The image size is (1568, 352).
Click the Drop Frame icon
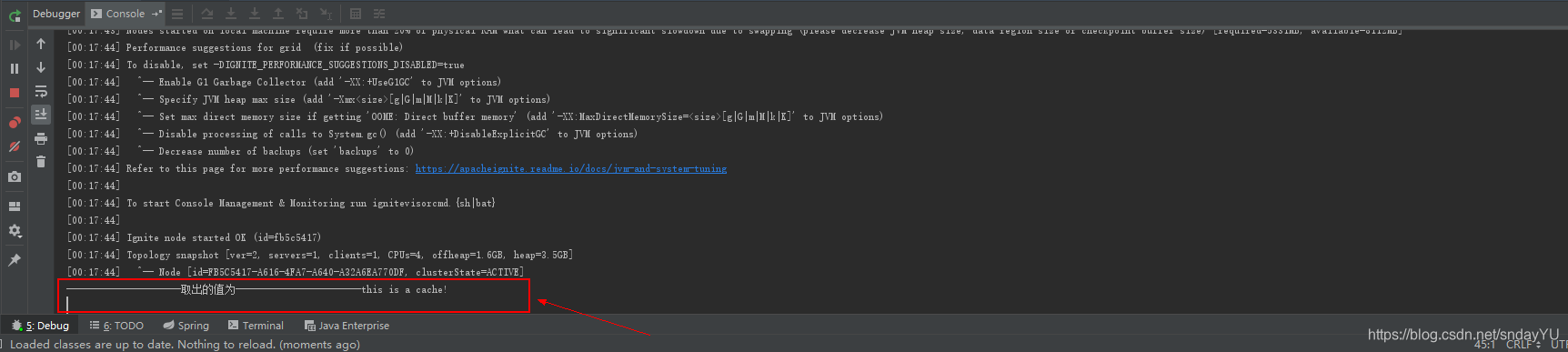pos(302,14)
